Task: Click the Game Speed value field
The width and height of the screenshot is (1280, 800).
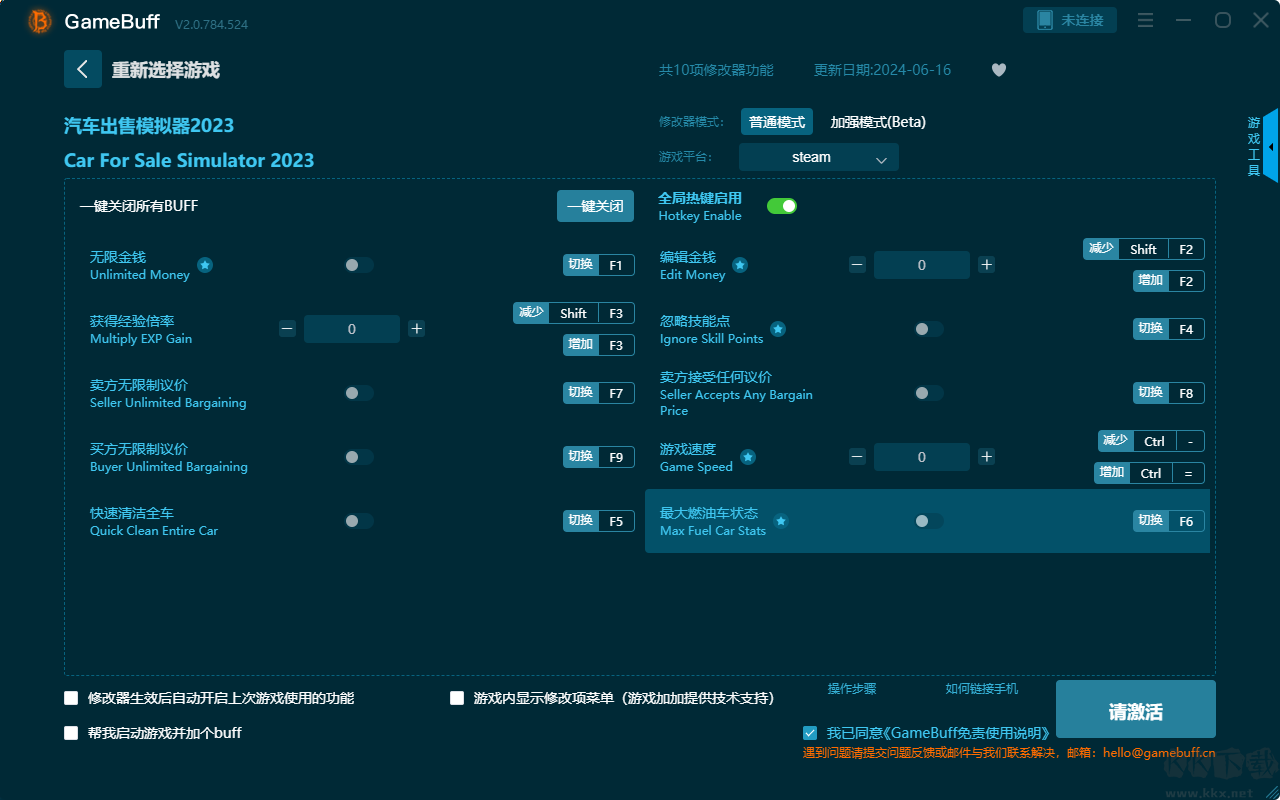Action: tap(922, 457)
